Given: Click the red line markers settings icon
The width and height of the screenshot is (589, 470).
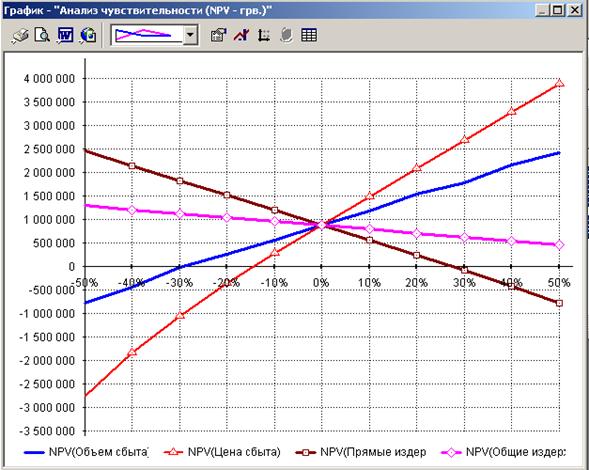Looking at the screenshot, I should click(241, 35).
